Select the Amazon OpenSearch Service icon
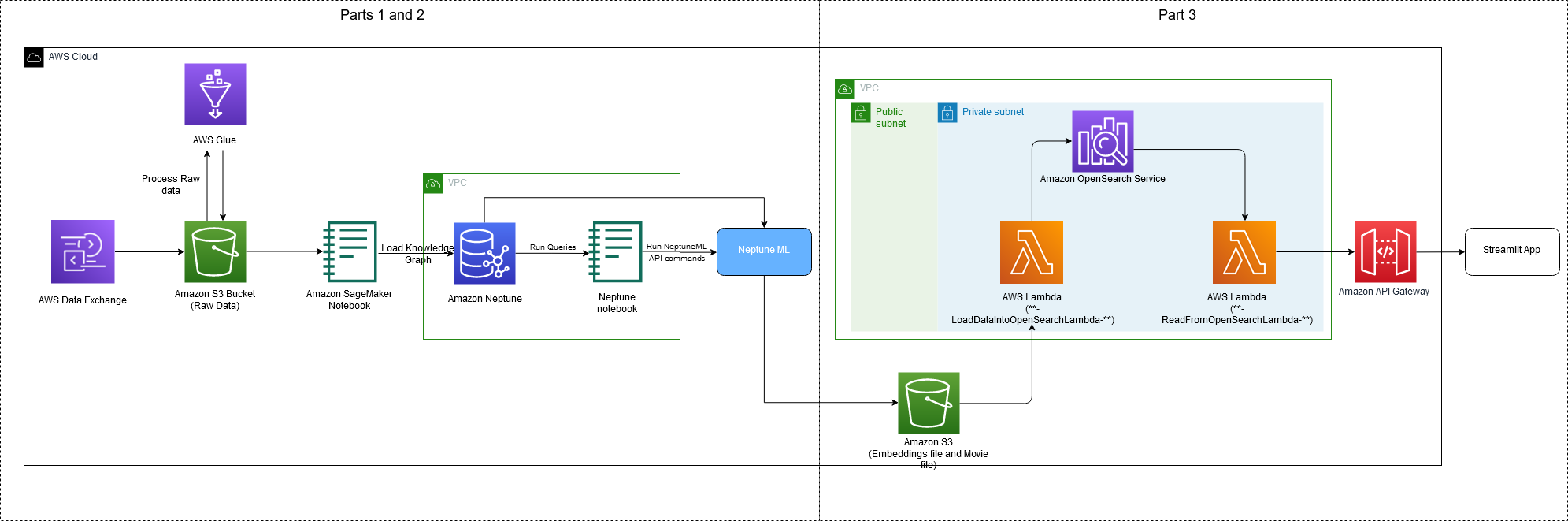Screen dimensions: 1568x521 tap(1103, 141)
